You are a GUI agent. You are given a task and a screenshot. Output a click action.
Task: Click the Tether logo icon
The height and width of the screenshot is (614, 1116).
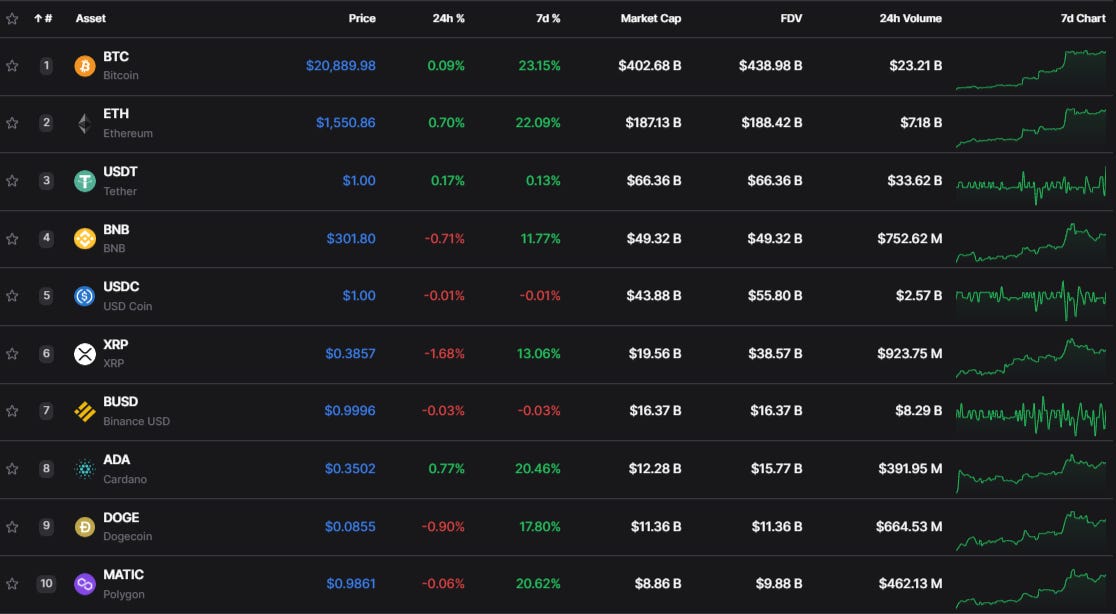85,181
